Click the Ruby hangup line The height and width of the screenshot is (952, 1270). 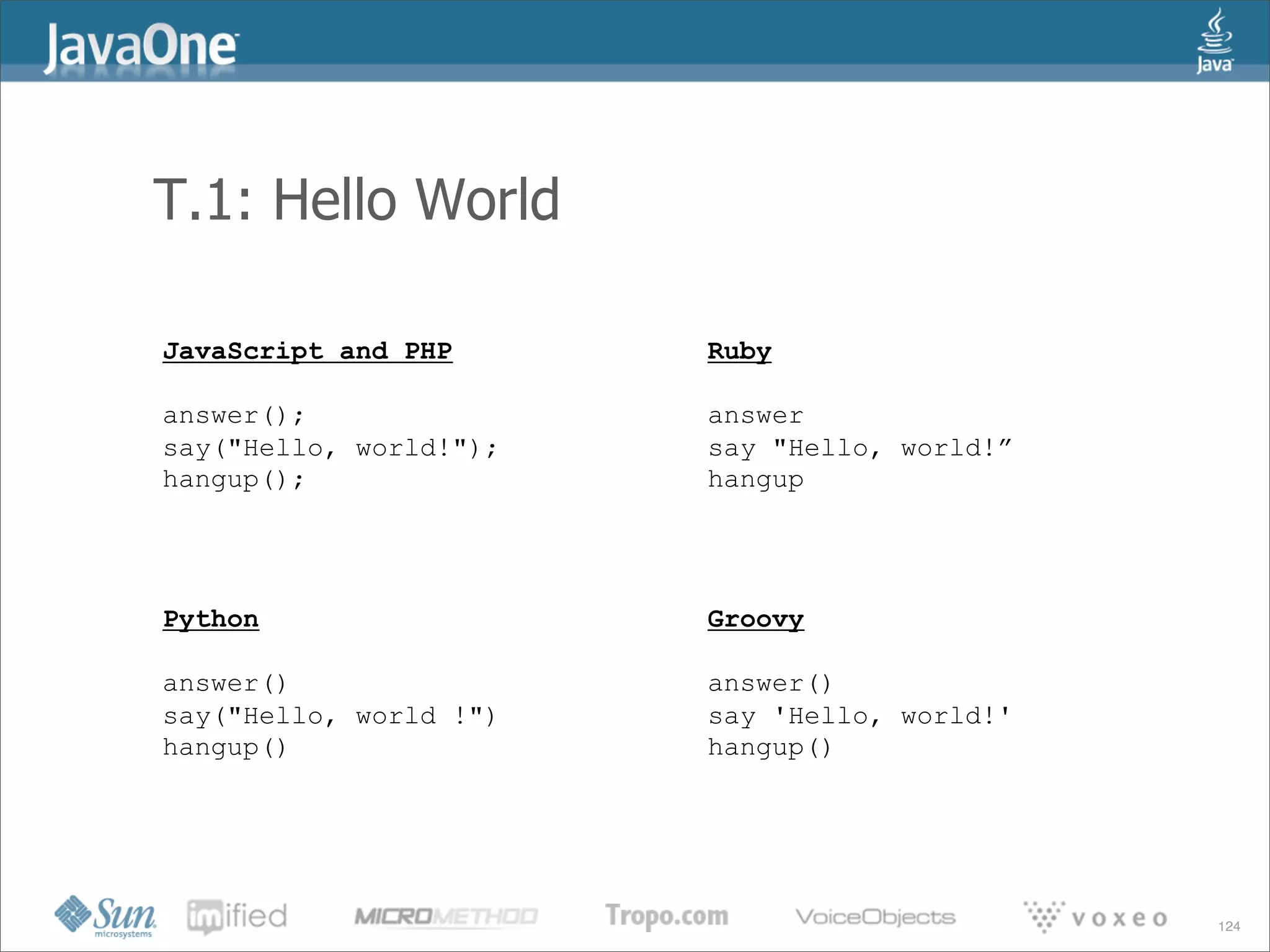(x=755, y=480)
